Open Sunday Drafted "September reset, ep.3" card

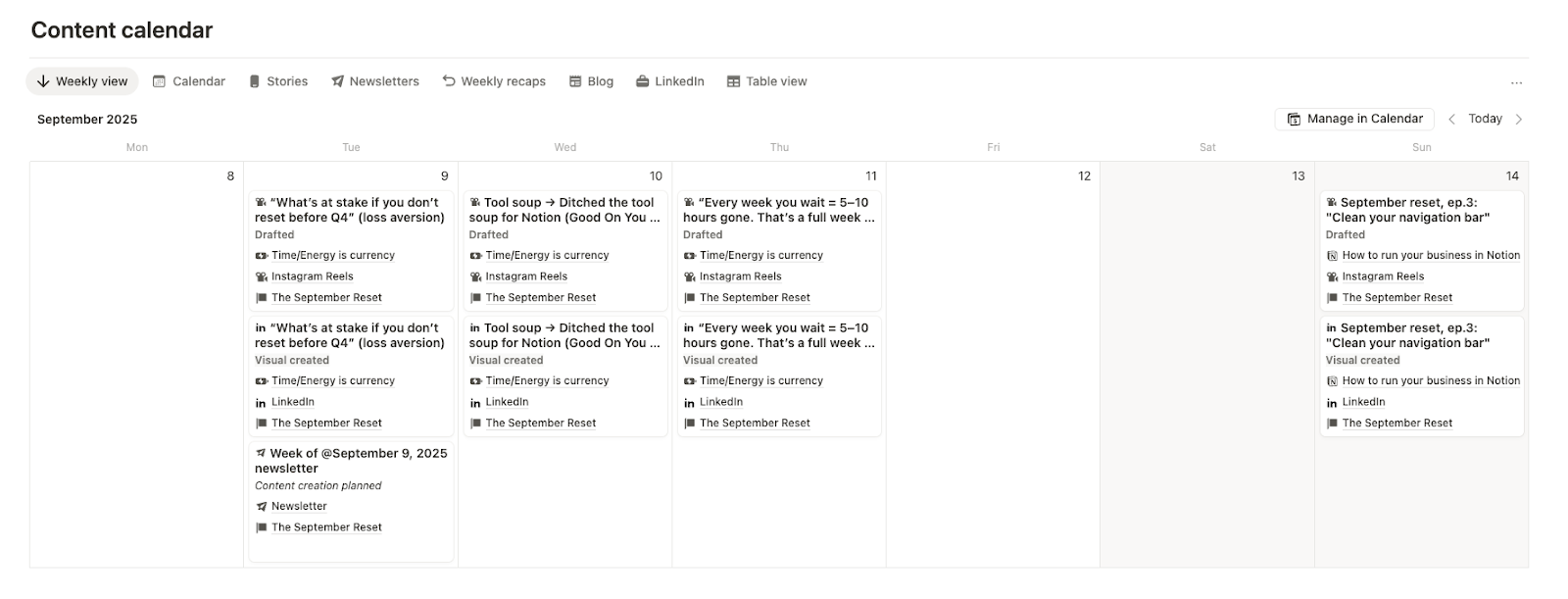click(1422, 250)
